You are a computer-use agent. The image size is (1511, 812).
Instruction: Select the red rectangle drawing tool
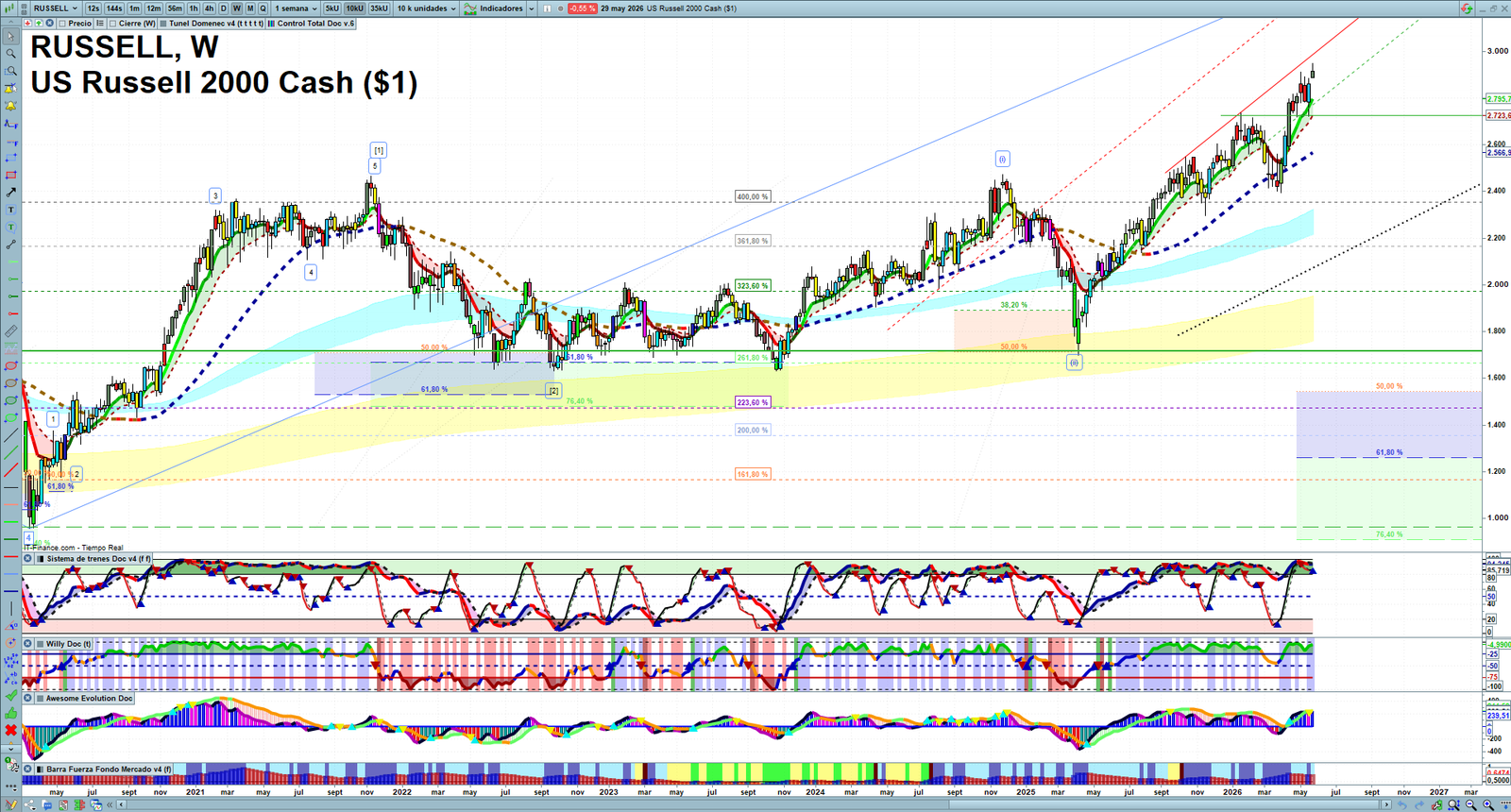pos(11,175)
